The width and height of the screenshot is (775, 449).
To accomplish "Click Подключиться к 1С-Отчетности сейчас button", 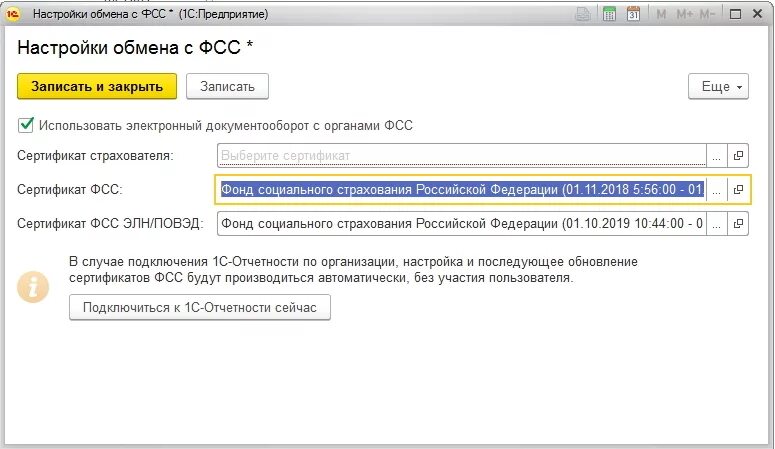I will click(200, 308).
